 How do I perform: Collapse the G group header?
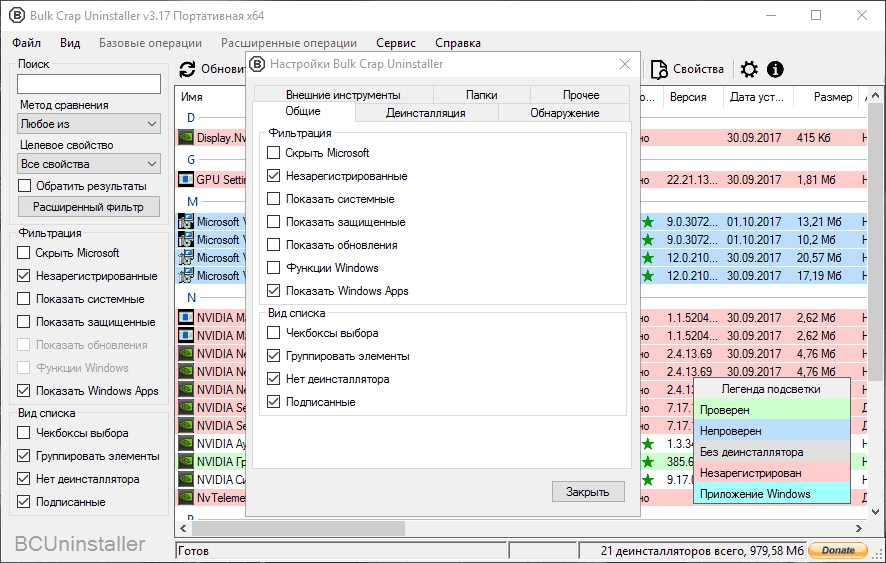point(191,159)
